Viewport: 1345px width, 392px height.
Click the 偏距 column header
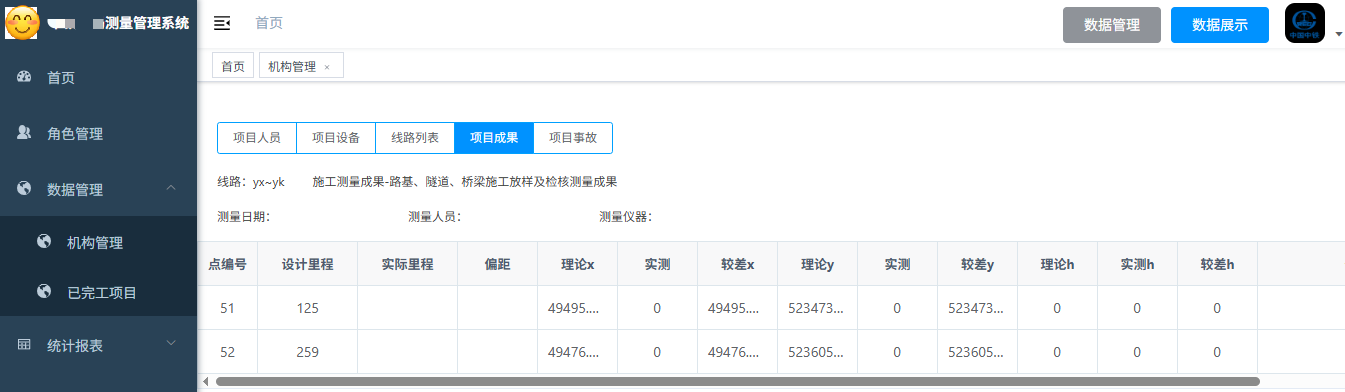tap(497, 264)
